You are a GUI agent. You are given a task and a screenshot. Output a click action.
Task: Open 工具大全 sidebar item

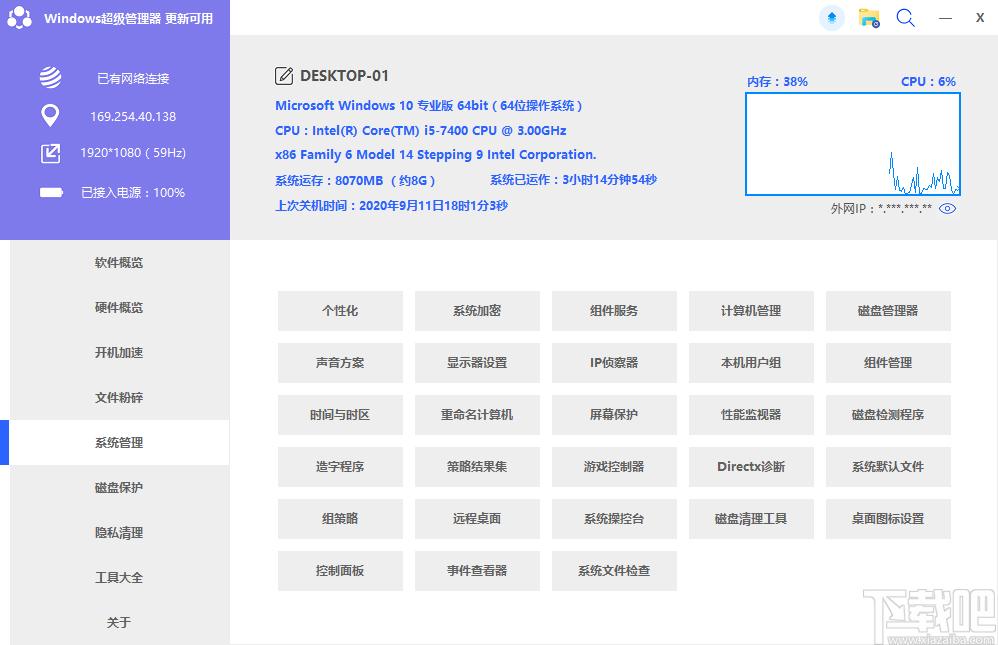coord(119,578)
